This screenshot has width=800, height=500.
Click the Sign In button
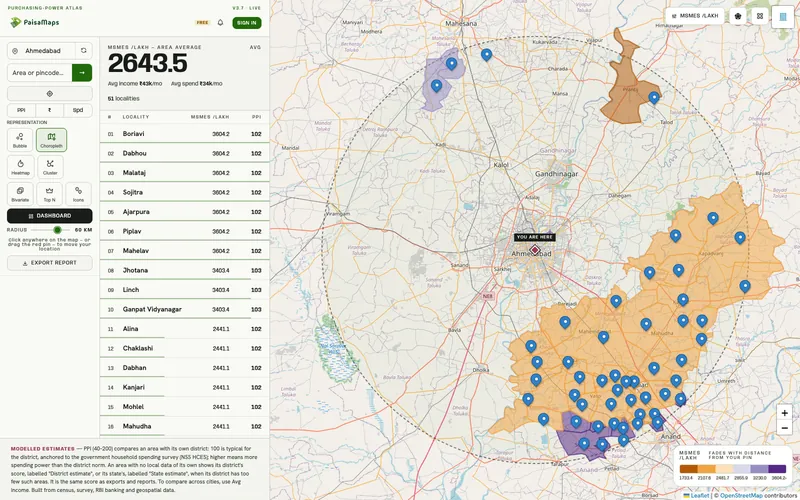(247, 23)
